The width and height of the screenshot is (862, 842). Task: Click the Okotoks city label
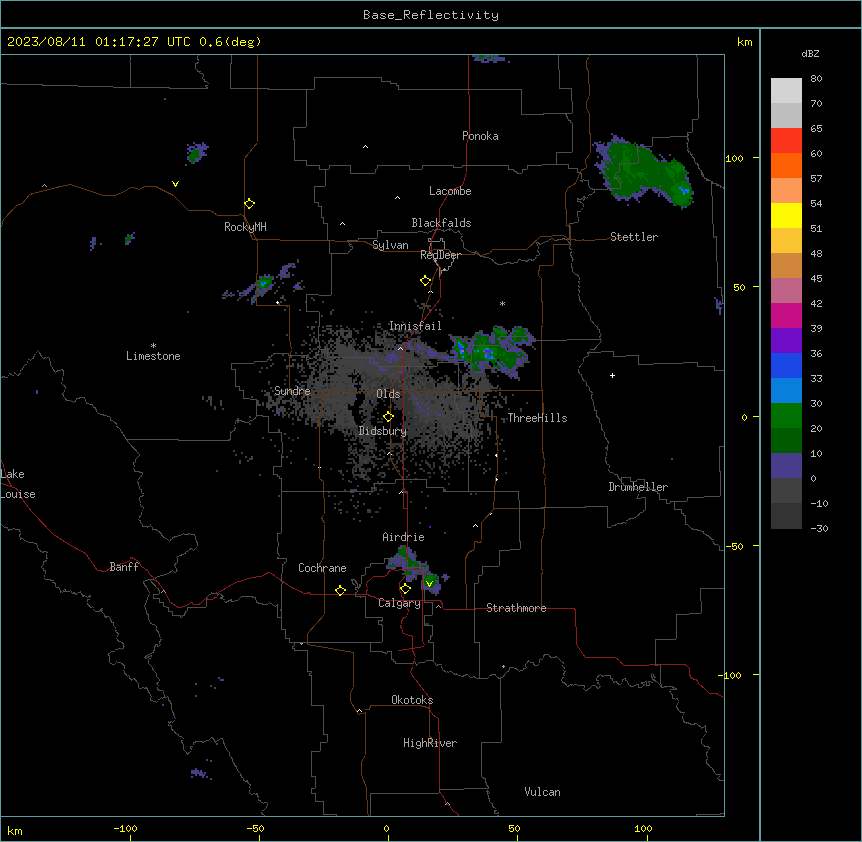(x=412, y=700)
